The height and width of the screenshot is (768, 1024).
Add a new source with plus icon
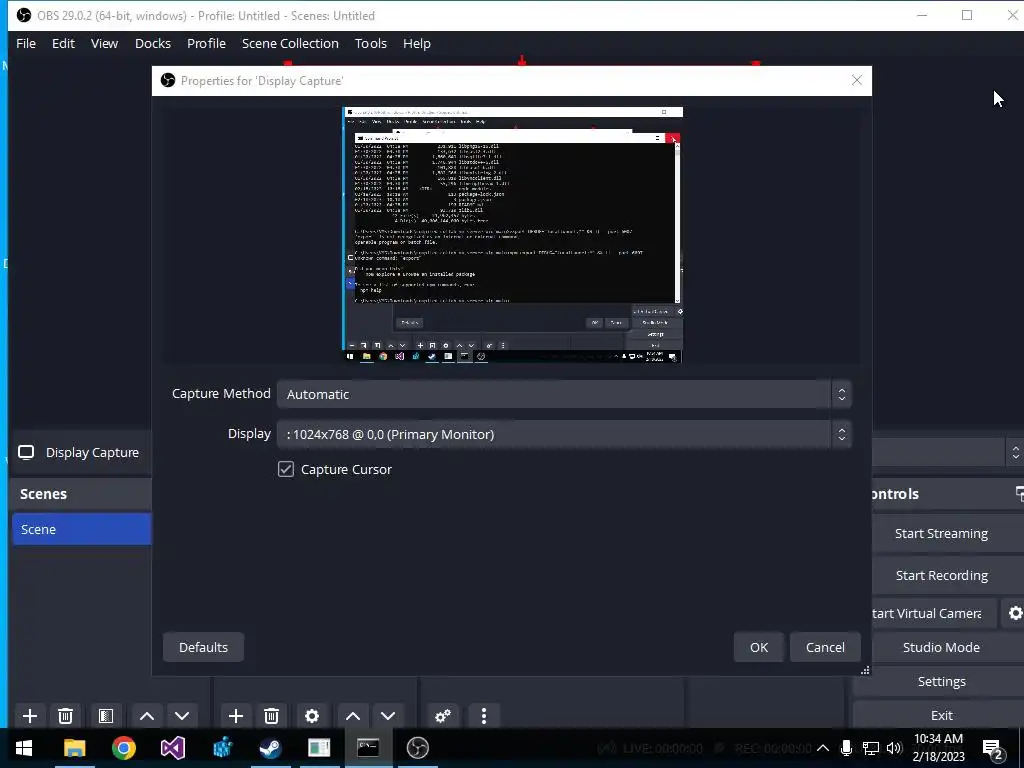236,716
